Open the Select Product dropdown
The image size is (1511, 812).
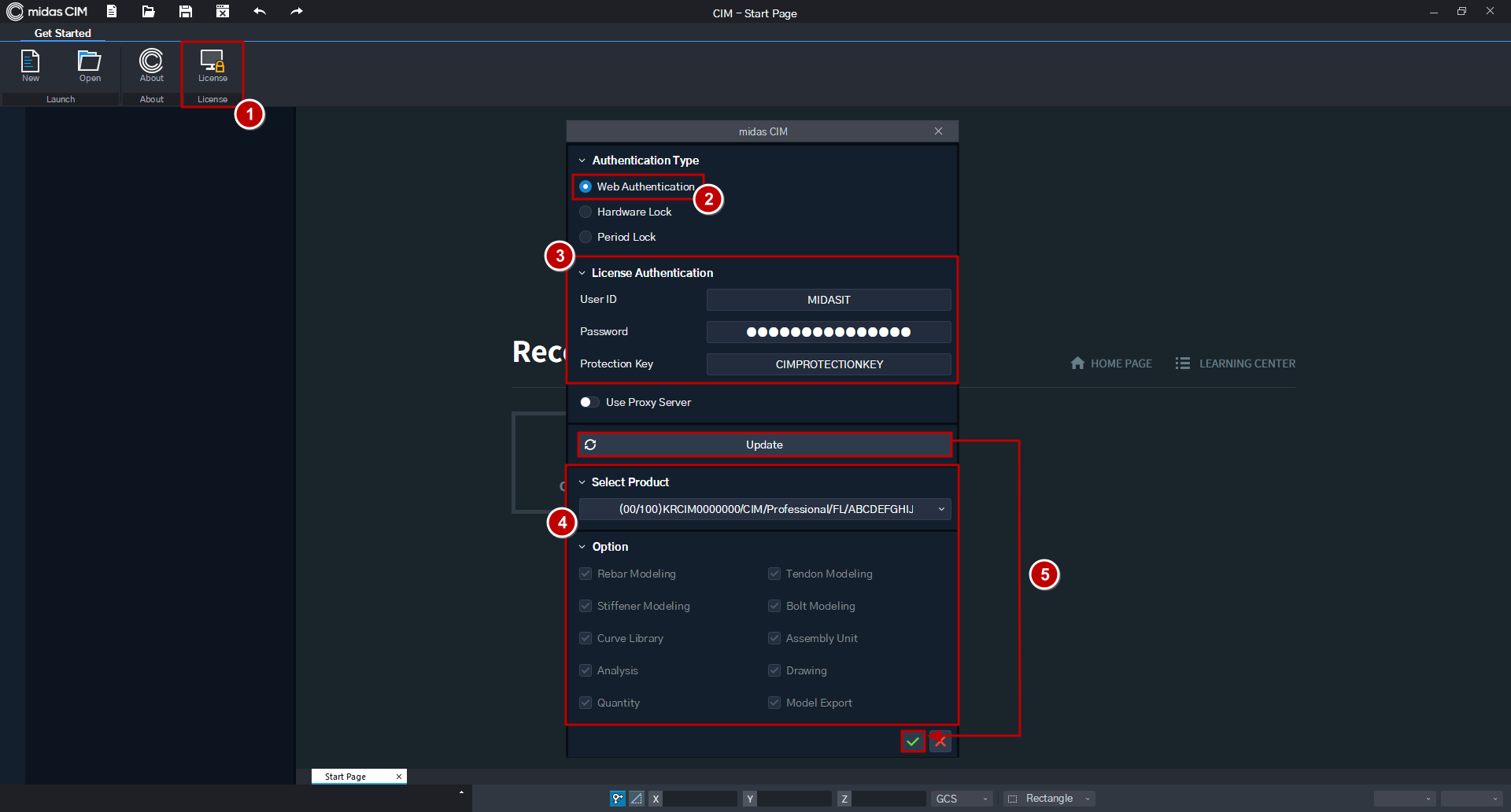click(765, 509)
